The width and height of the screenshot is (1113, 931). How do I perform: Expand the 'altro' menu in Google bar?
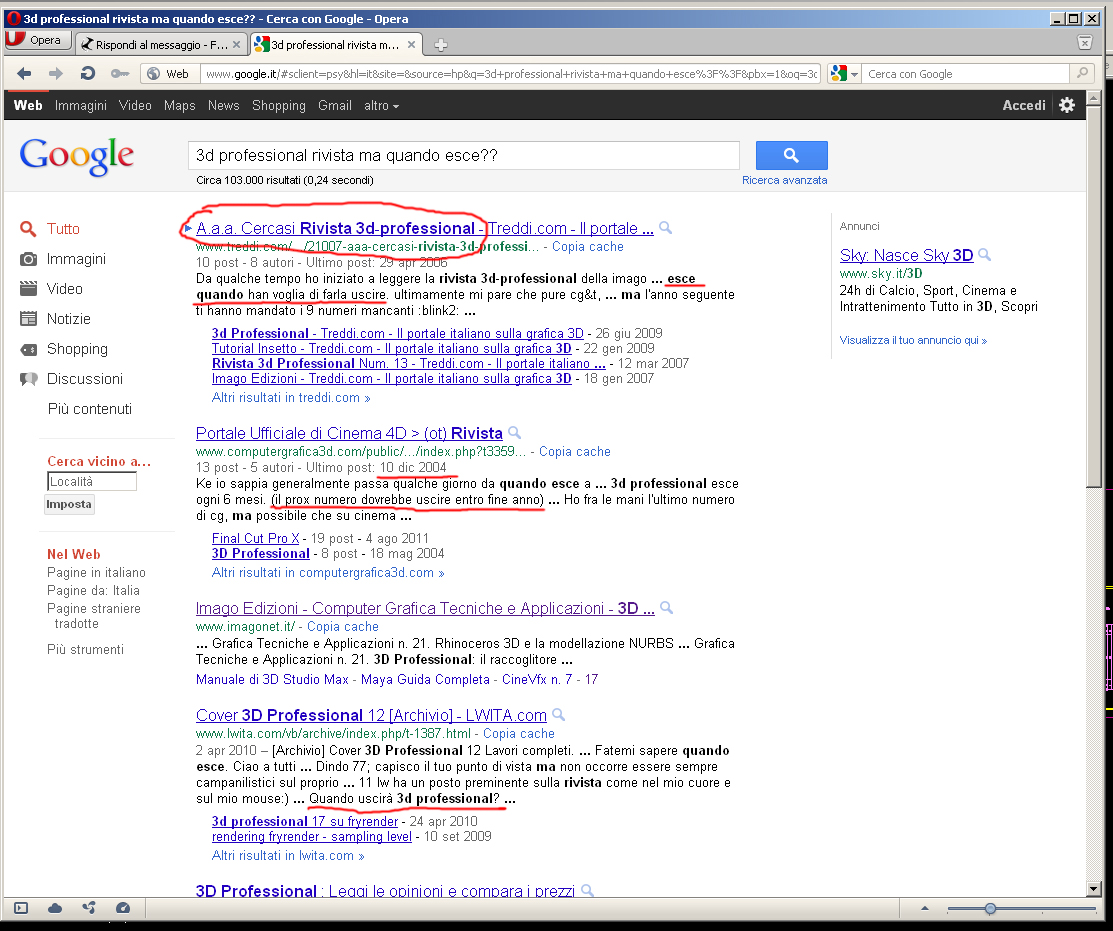click(381, 106)
